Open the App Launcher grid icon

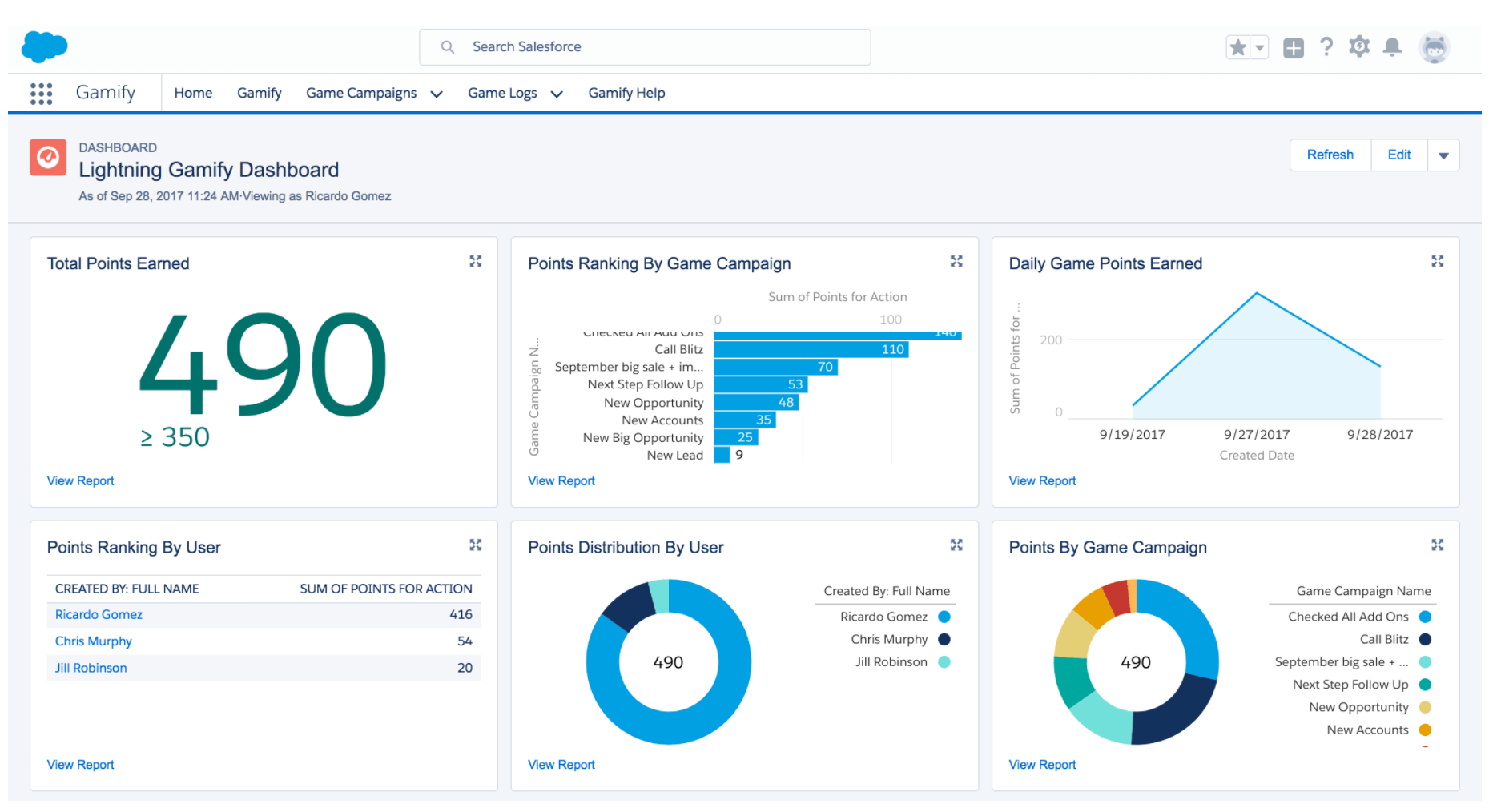point(41,94)
